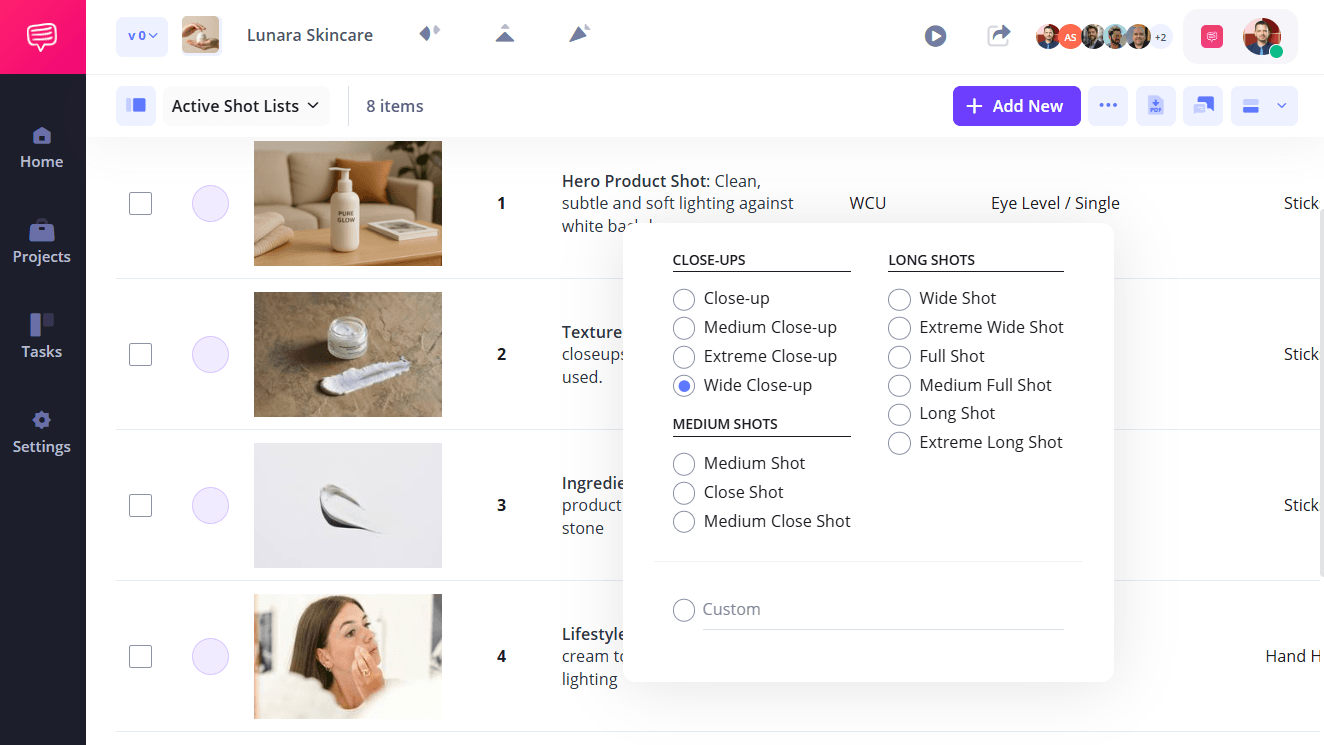
Task: Open the three-dots more options menu
Action: pos(1108,106)
